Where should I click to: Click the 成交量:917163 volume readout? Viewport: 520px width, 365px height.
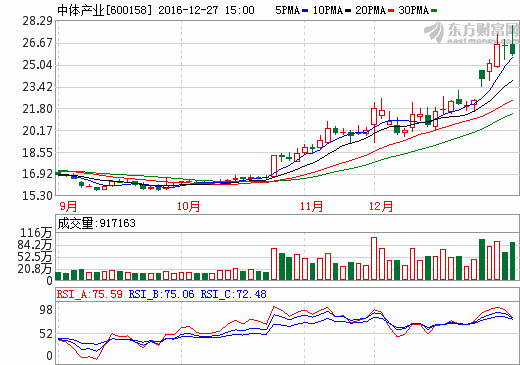pyautogui.click(x=97, y=223)
